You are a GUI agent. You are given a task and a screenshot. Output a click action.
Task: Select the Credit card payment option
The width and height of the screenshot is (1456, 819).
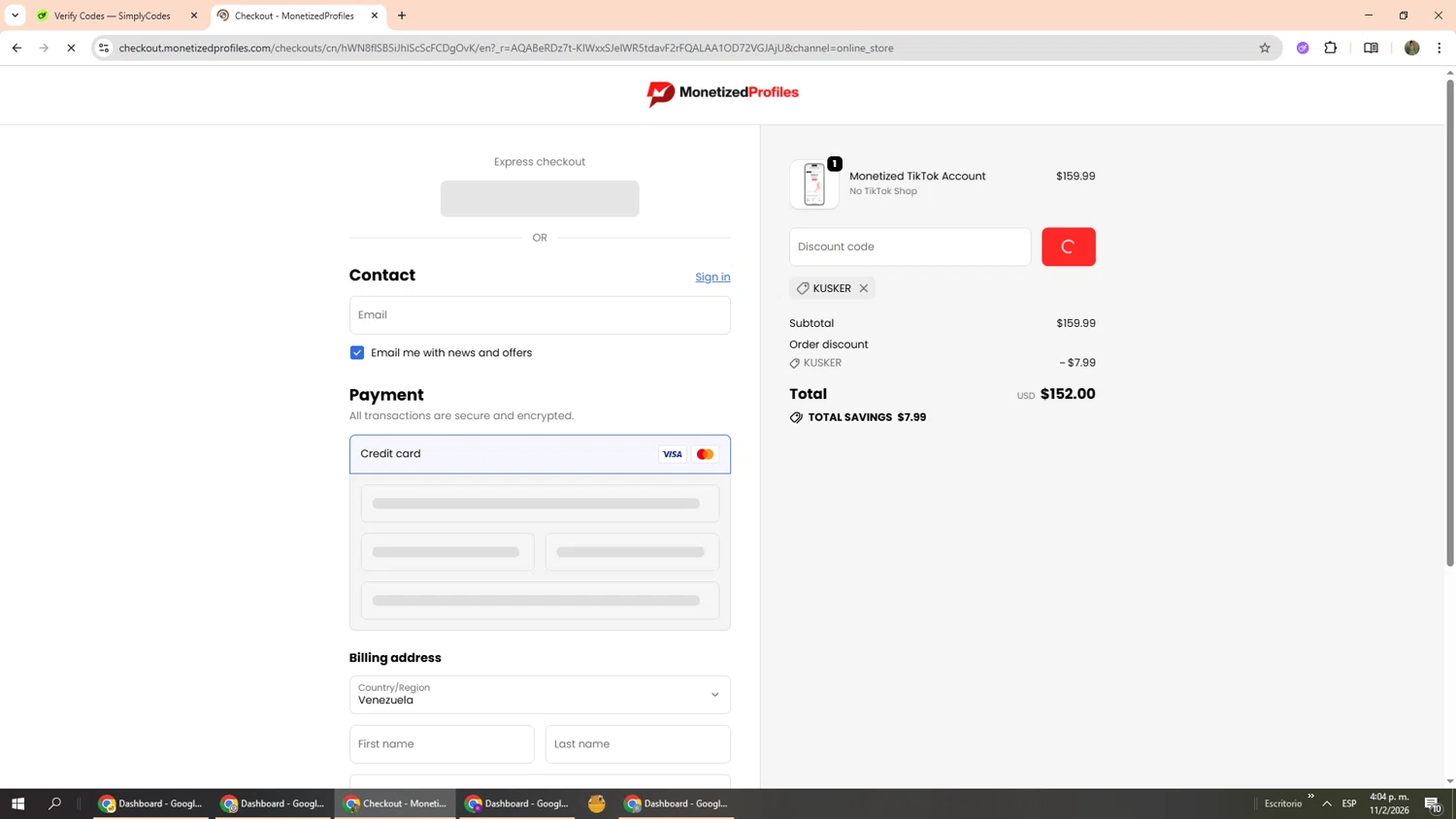click(x=540, y=454)
